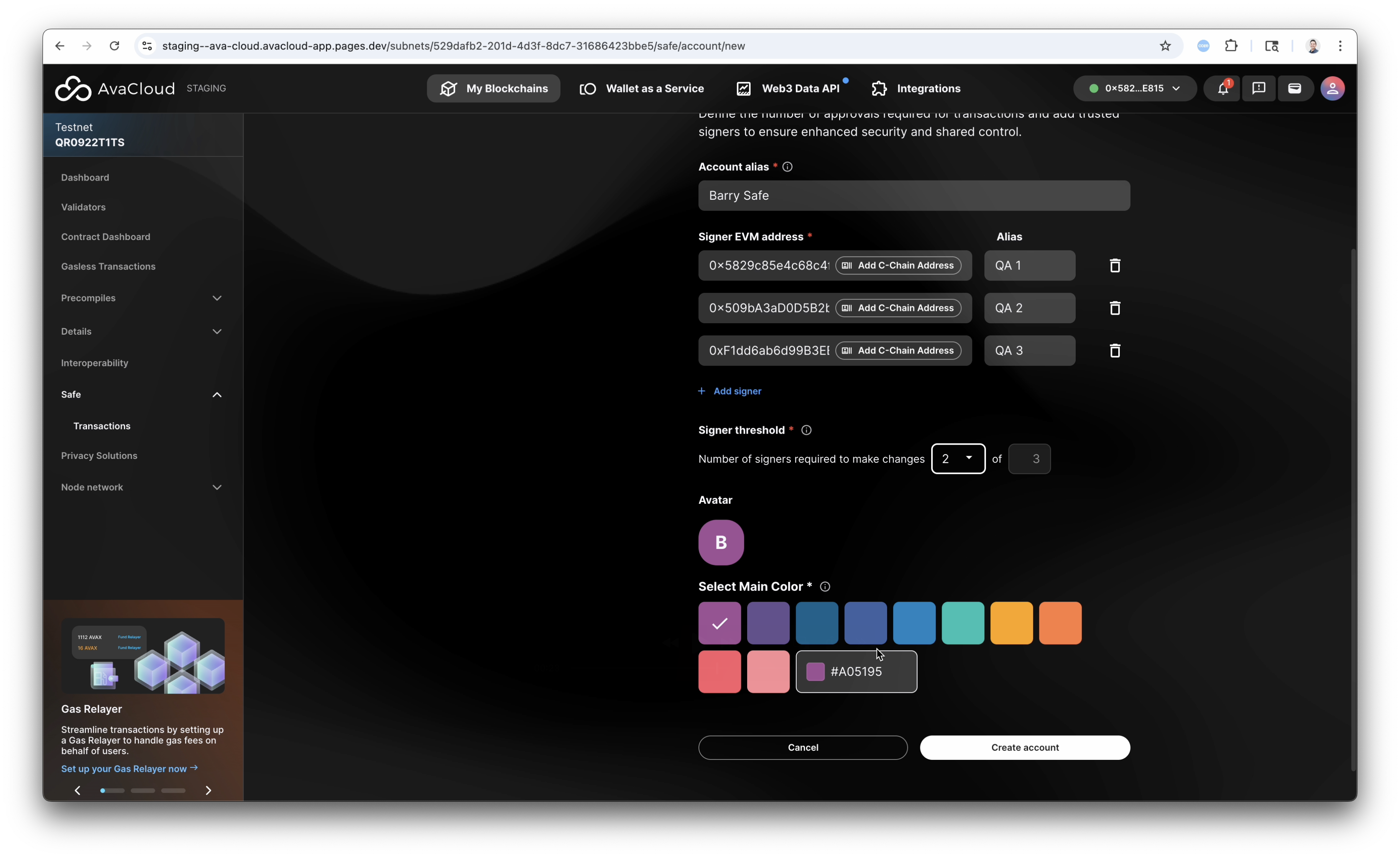The image size is (1400, 858).
Task: Click info icon beside Account alias
Action: 787,167
